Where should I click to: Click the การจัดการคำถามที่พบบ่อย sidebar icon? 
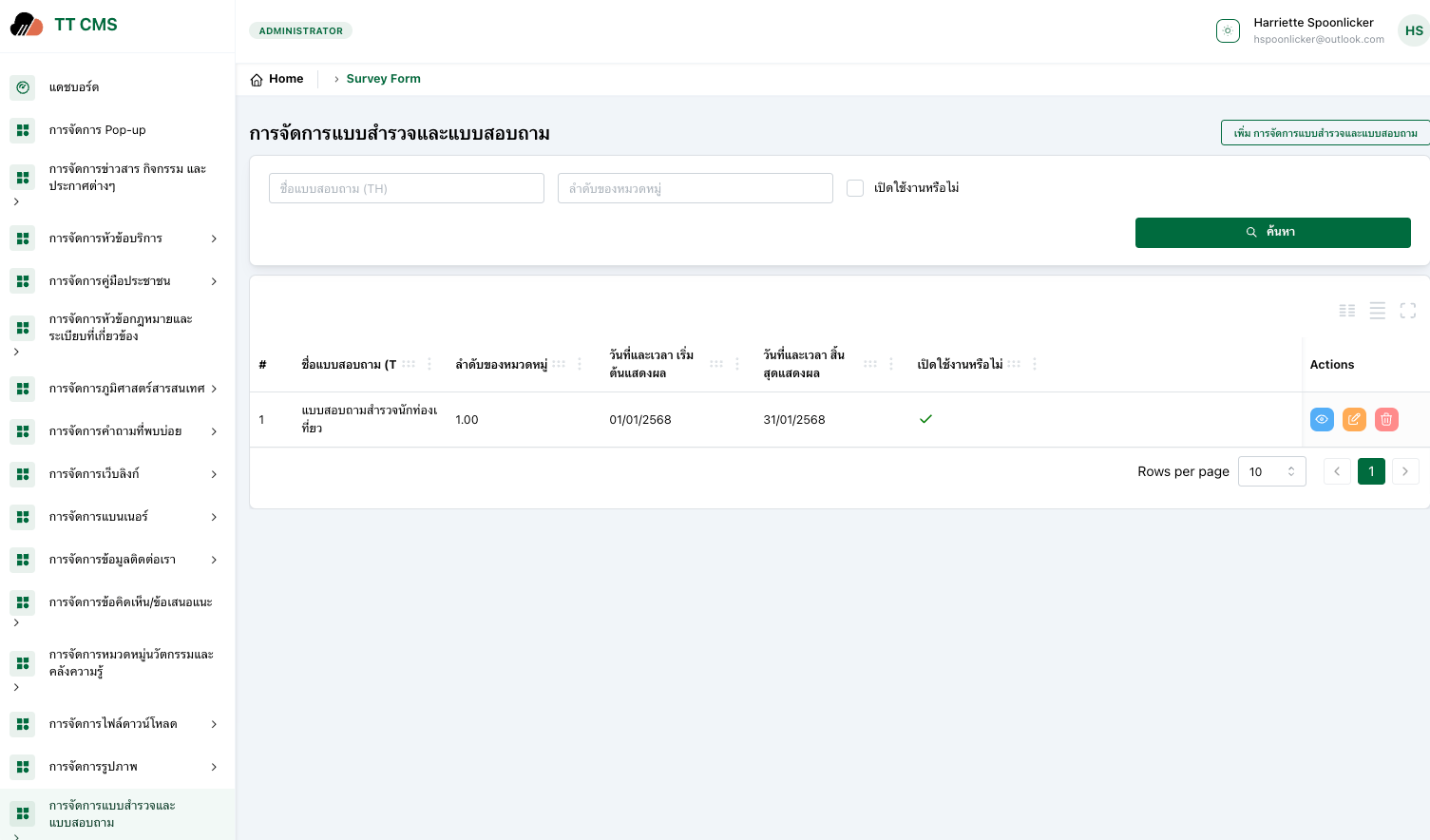(23, 431)
